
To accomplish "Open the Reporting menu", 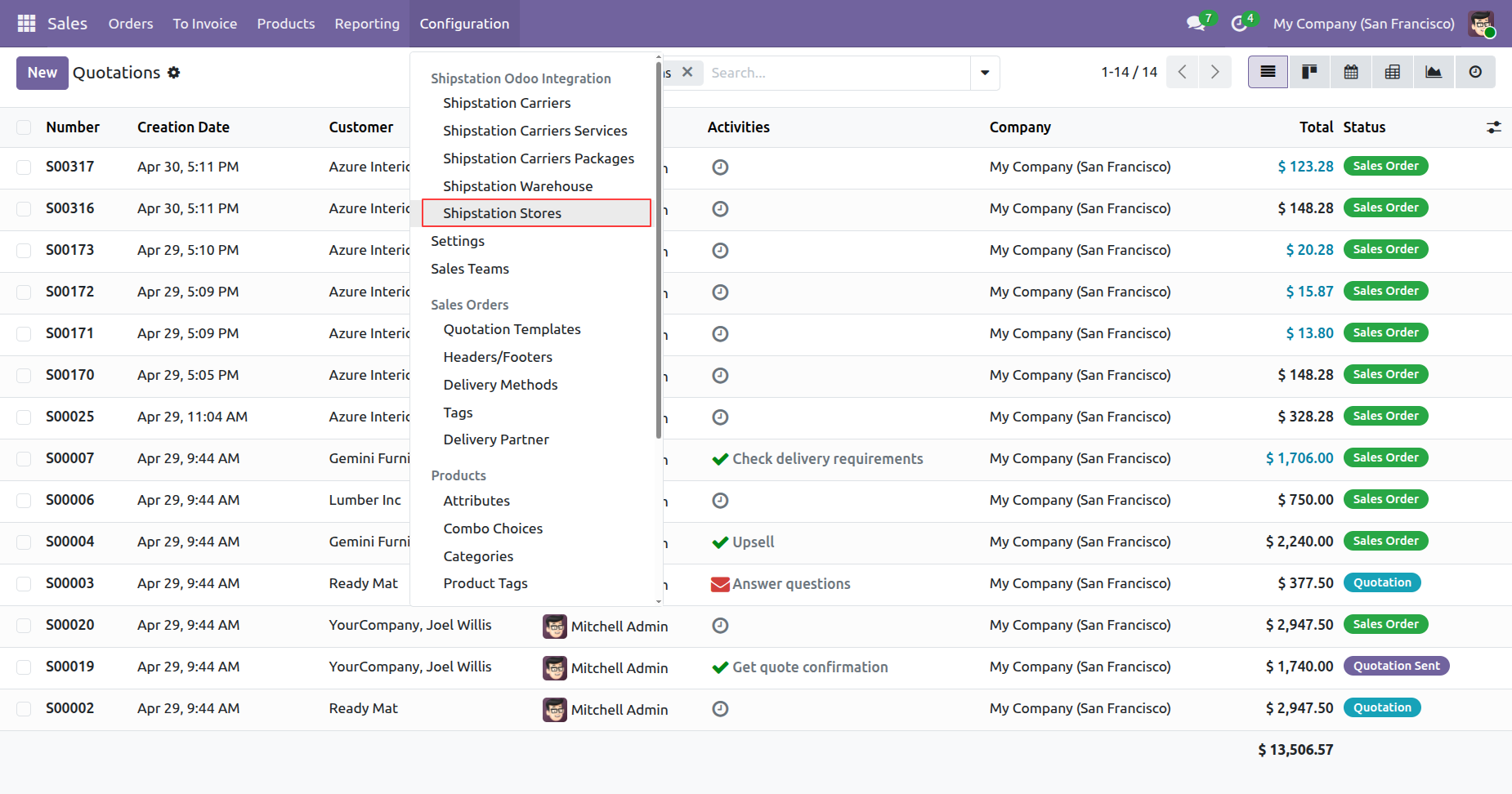I will (367, 24).
